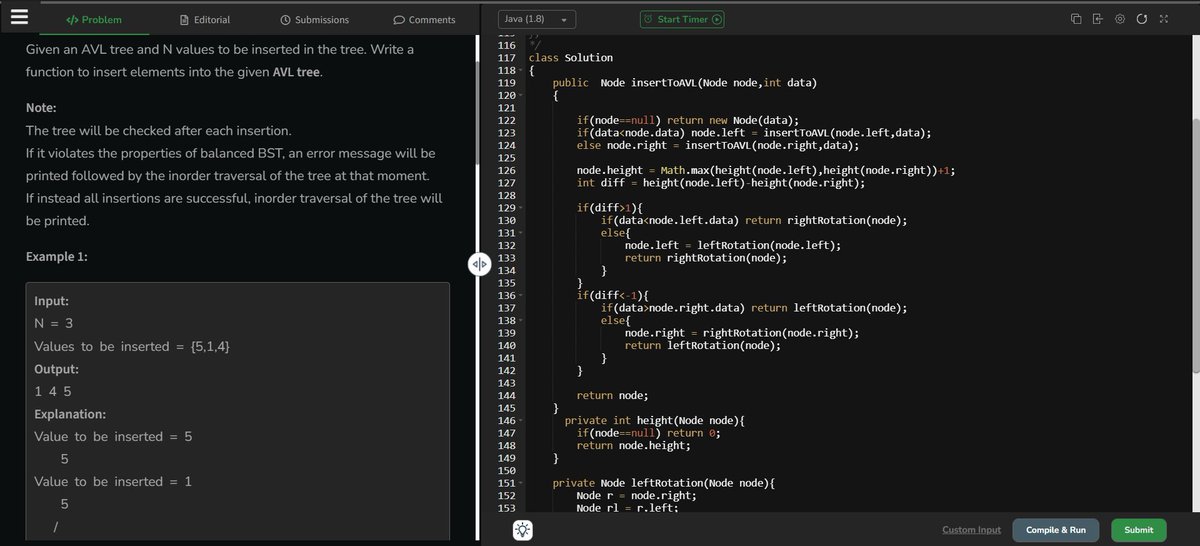View the Submissions tab
The image size is (1200, 546).
(314, 19)
